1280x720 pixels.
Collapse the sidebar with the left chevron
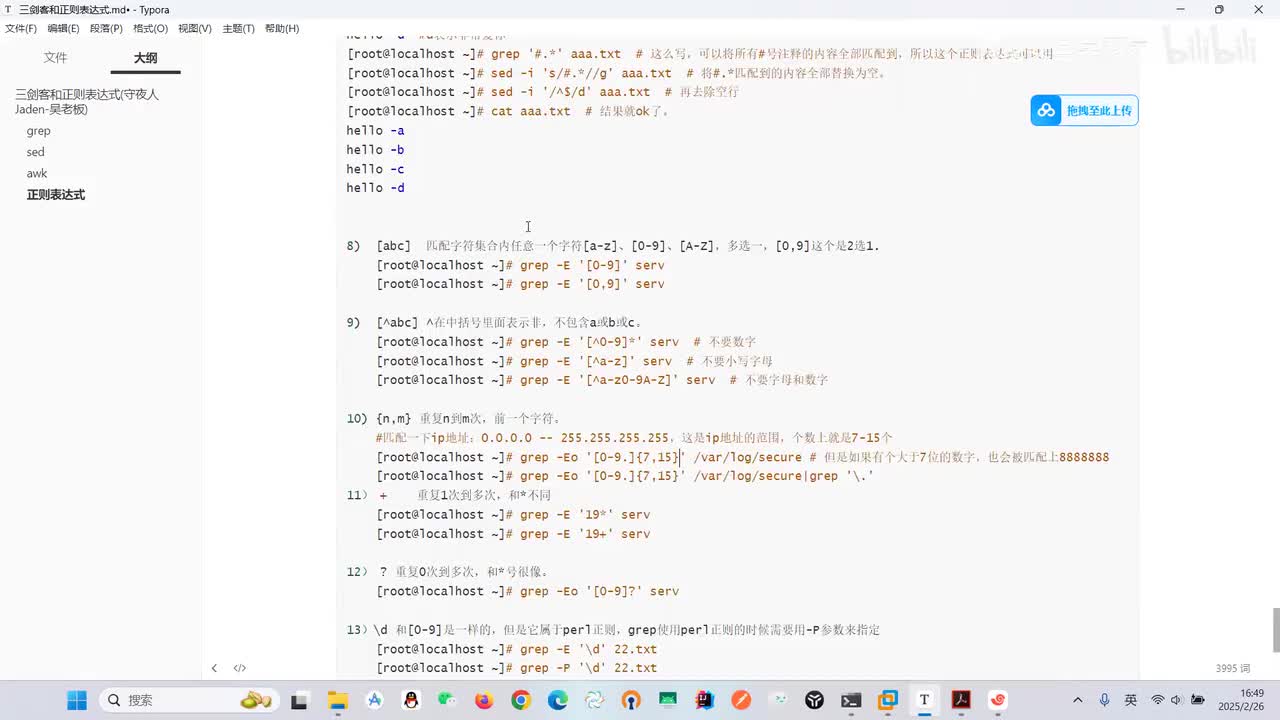tap(214, 668)
